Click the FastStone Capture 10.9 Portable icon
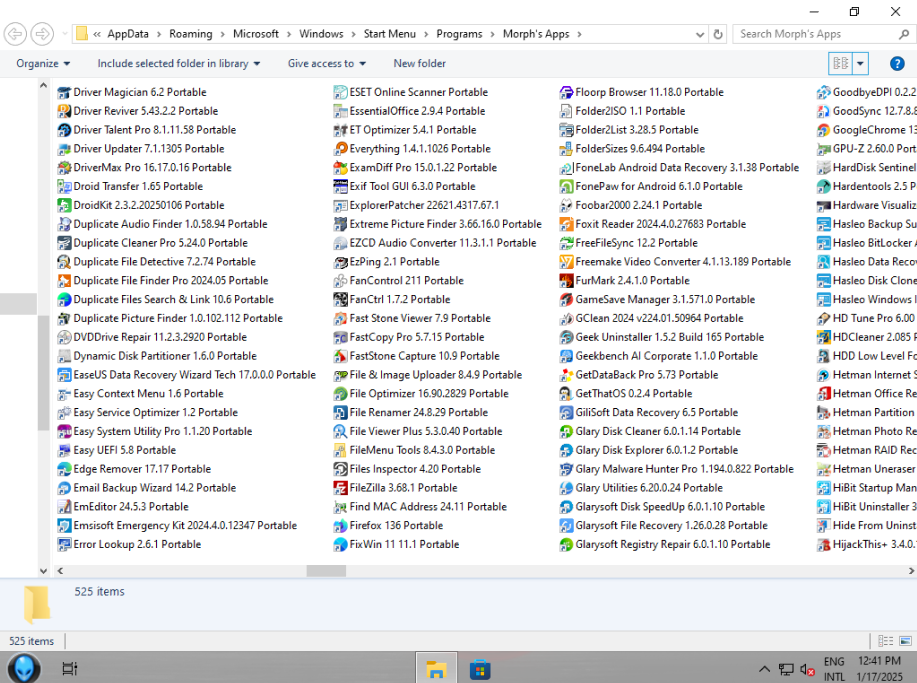The width and height of the screenshot is (917, 683). (340, 356)
